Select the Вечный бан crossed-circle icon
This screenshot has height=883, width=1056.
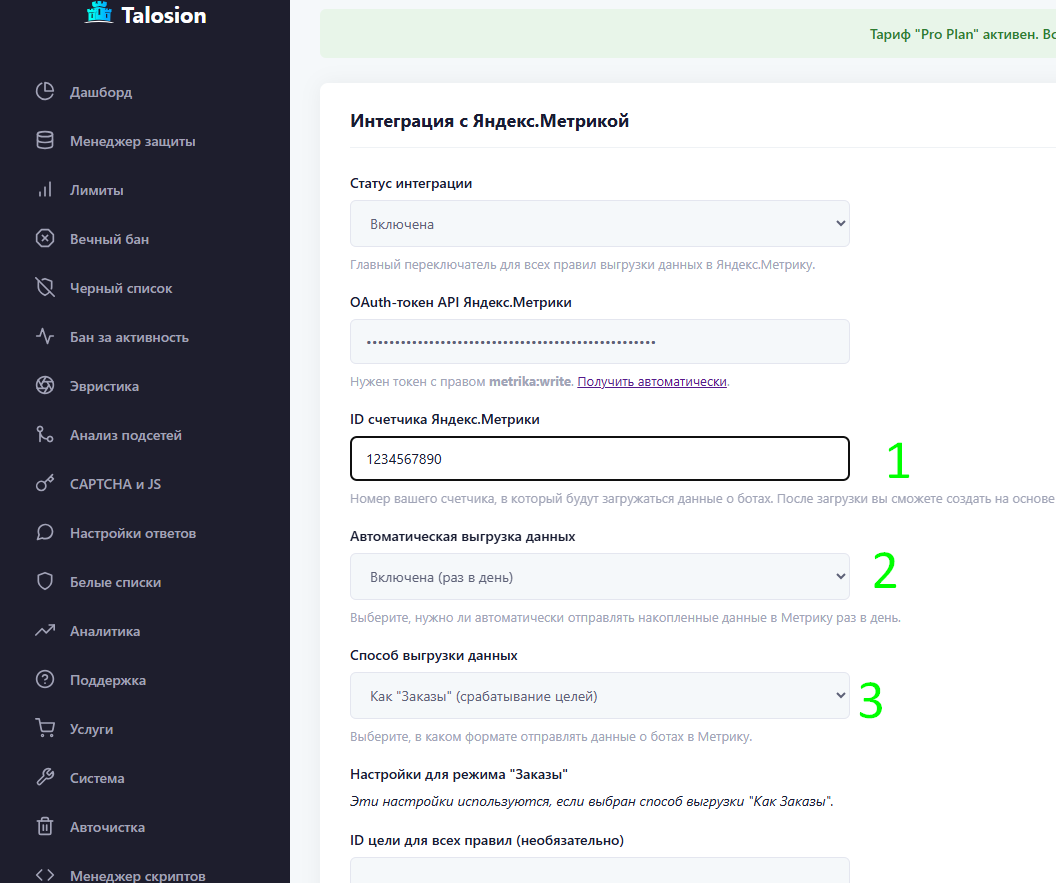45,239
